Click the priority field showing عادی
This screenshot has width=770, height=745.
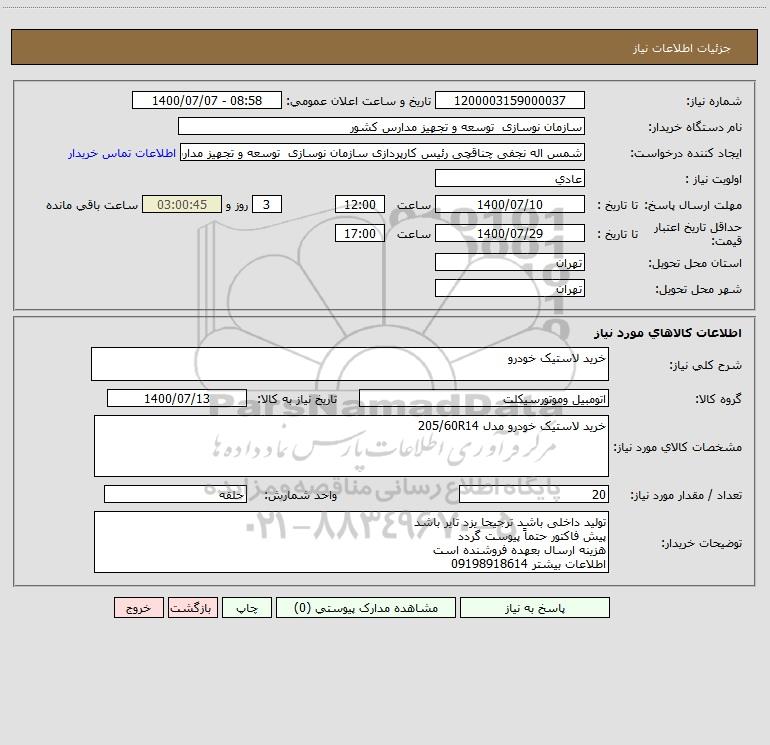pyautogui.click(x=510, y=178)
